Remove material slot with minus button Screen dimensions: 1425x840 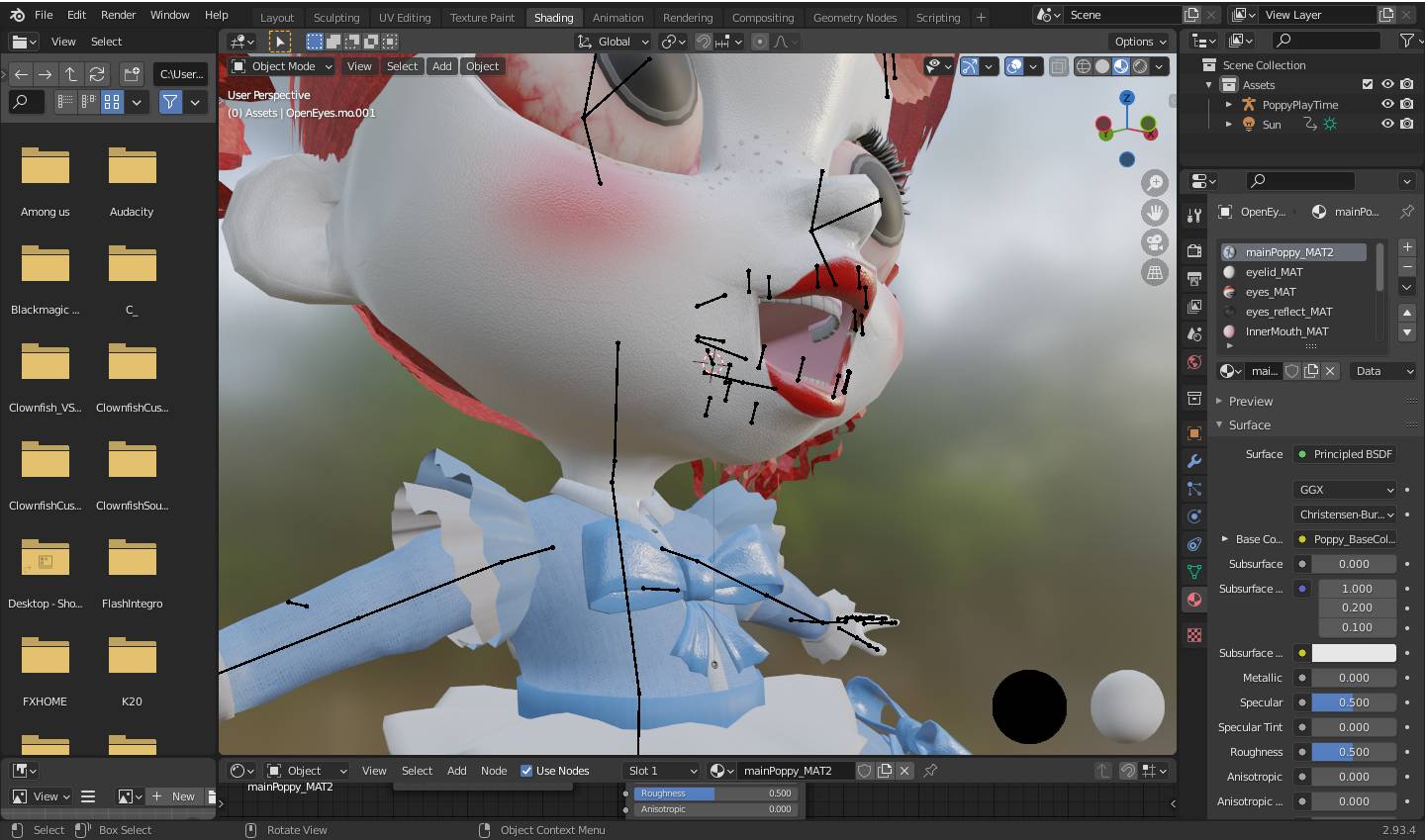[x=1407, y=267]
